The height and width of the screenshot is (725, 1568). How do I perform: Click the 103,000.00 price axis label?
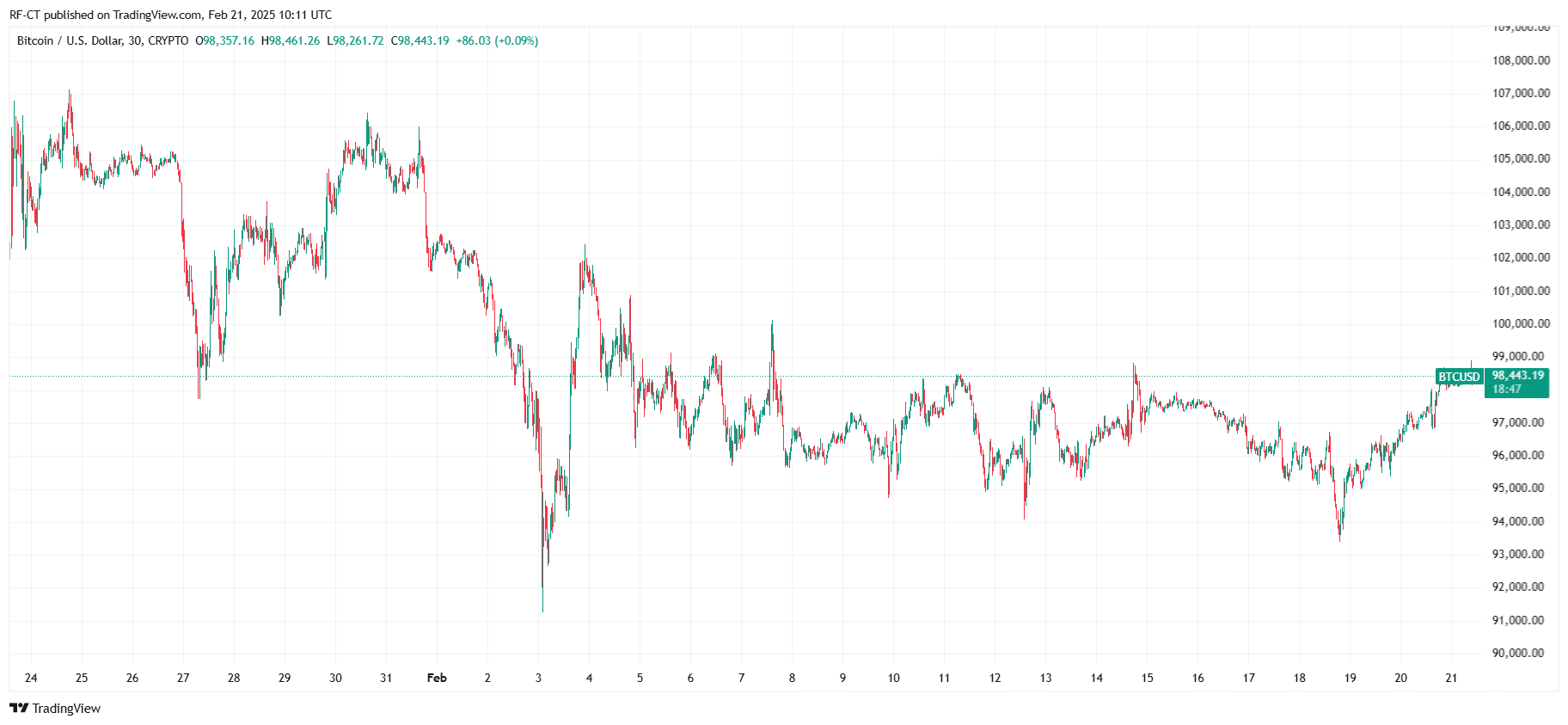pos(1521,224)
